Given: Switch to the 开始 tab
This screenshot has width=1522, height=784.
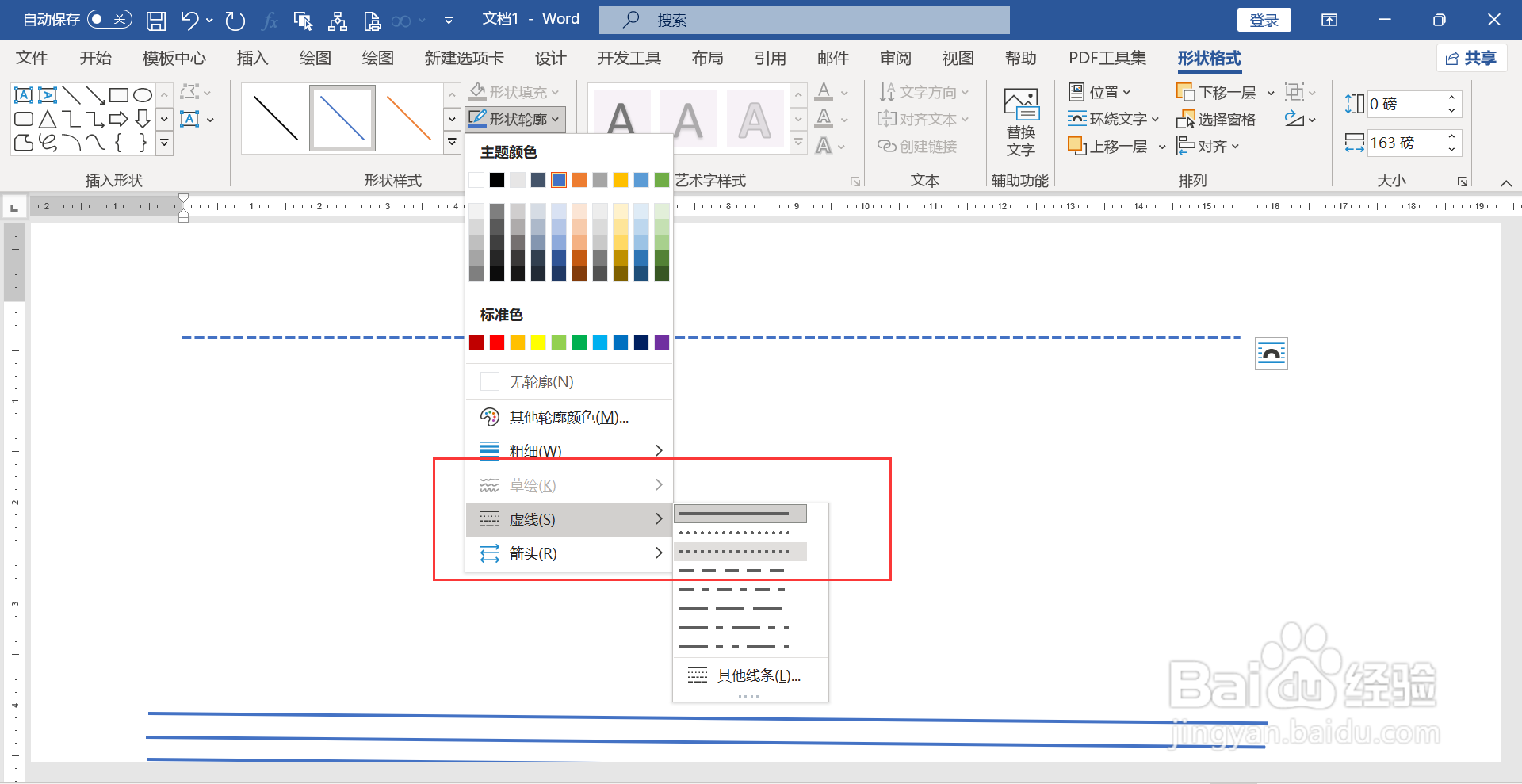Looking at the screenshot, I should [x=95, y=58].
